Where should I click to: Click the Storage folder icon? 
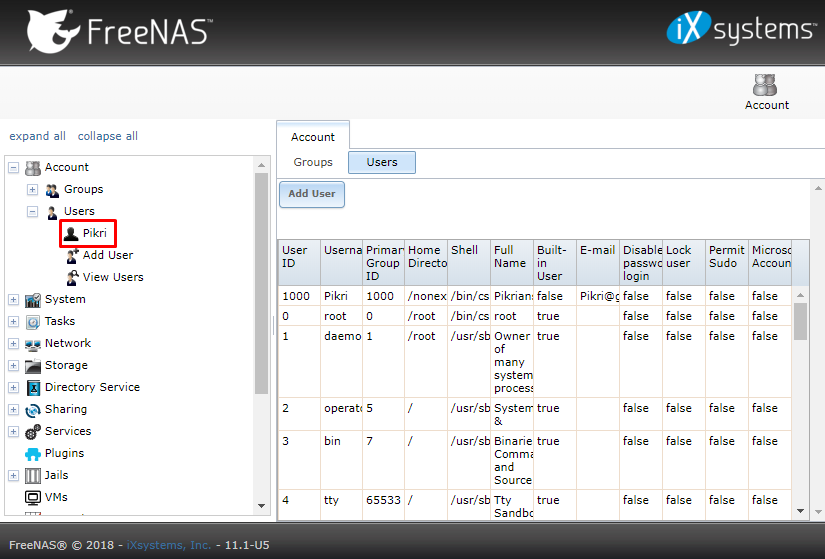pos(33,366)
